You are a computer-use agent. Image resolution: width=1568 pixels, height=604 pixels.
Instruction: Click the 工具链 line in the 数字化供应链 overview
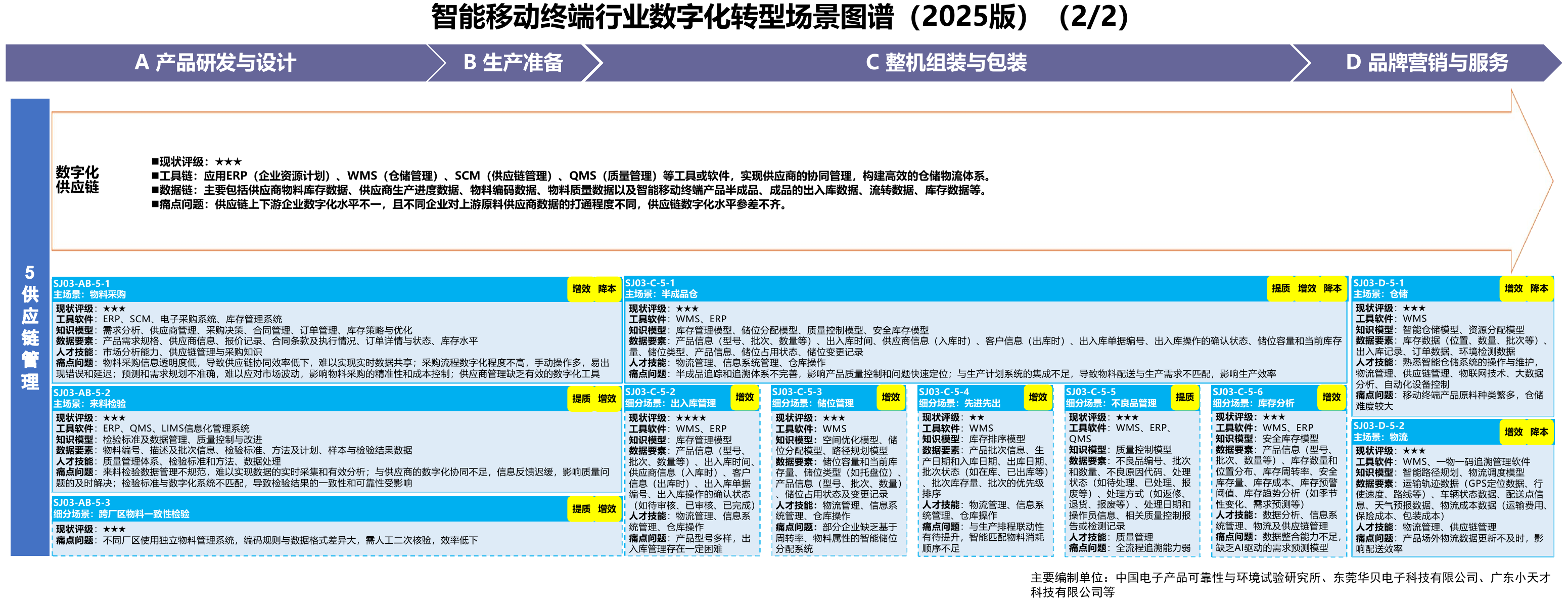[572, 176]
